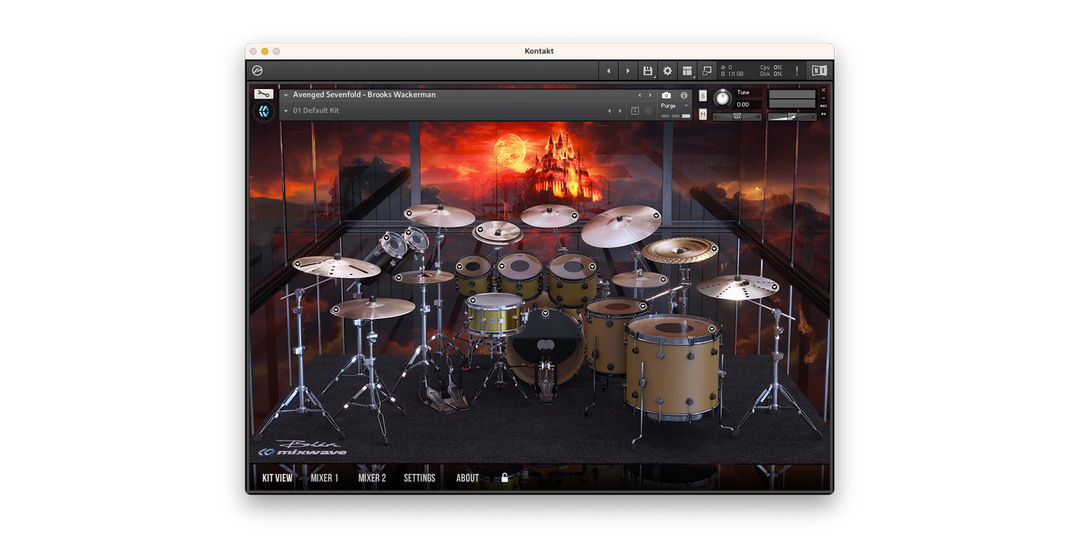This screenshot has width=1080, height=541.
Task: Click the About link in bottom bar
Action: point(467,478)
